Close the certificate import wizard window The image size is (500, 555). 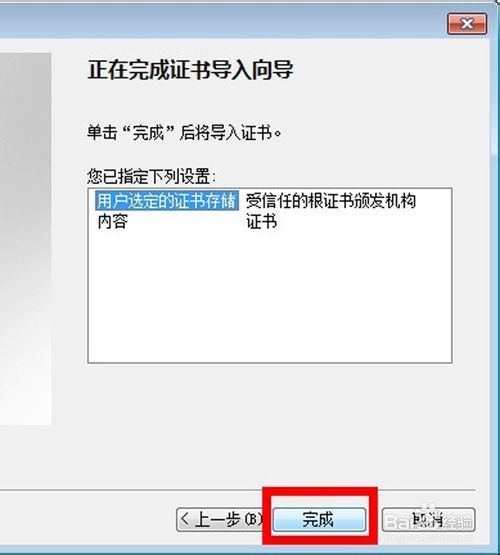[467, 24]
